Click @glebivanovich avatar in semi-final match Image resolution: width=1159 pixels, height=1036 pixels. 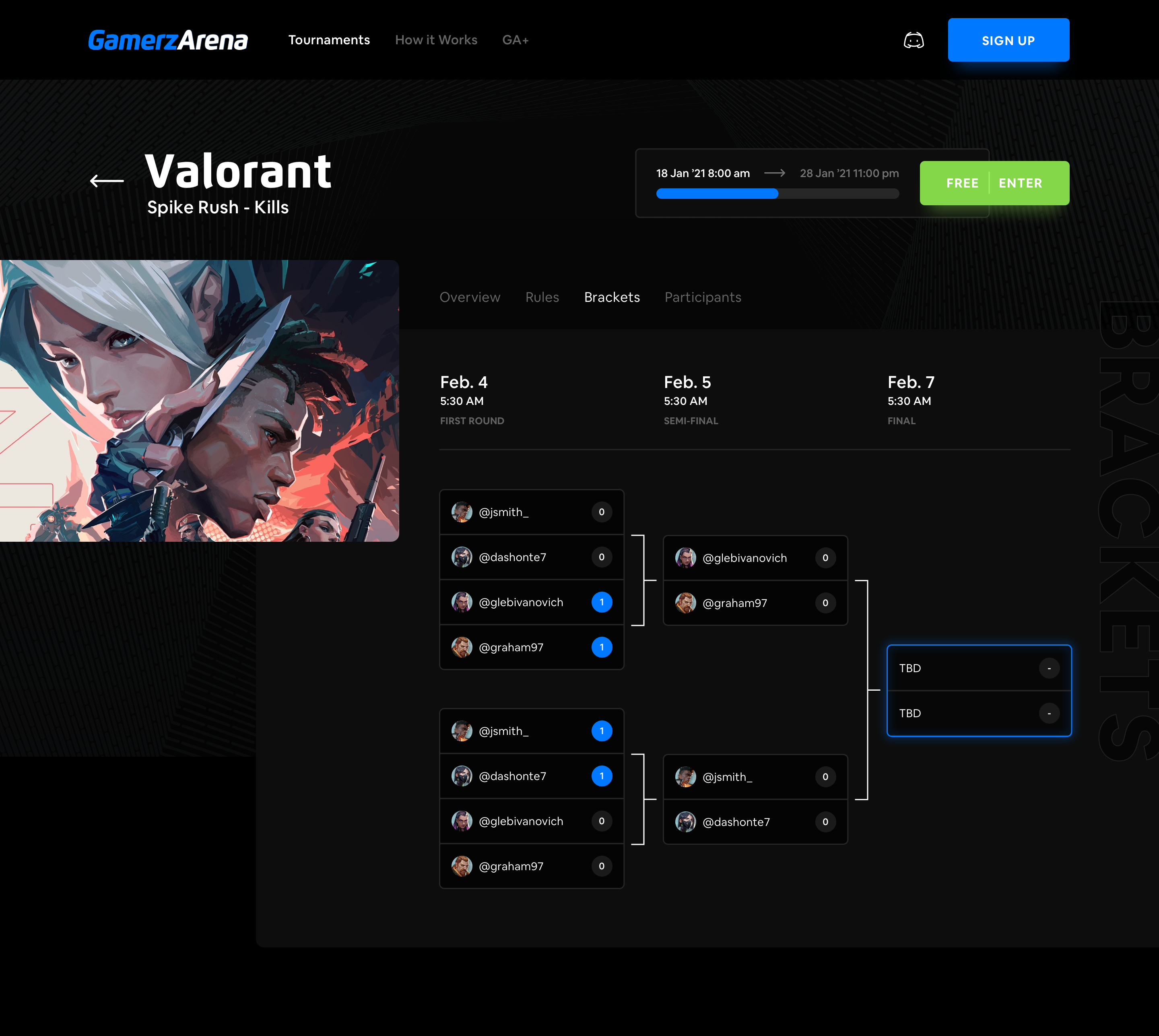685,558
